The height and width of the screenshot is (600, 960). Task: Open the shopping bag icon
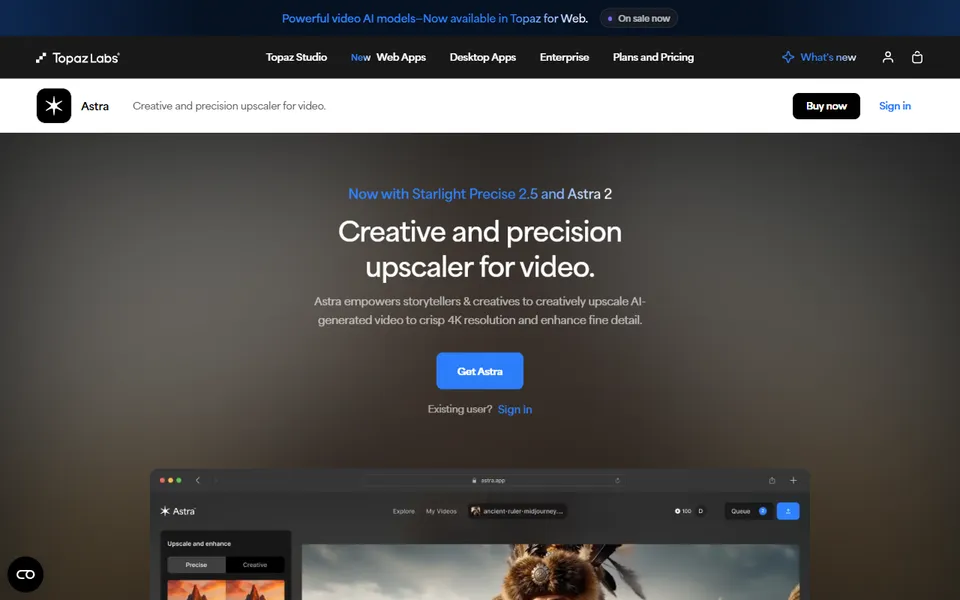coord(917,57)
